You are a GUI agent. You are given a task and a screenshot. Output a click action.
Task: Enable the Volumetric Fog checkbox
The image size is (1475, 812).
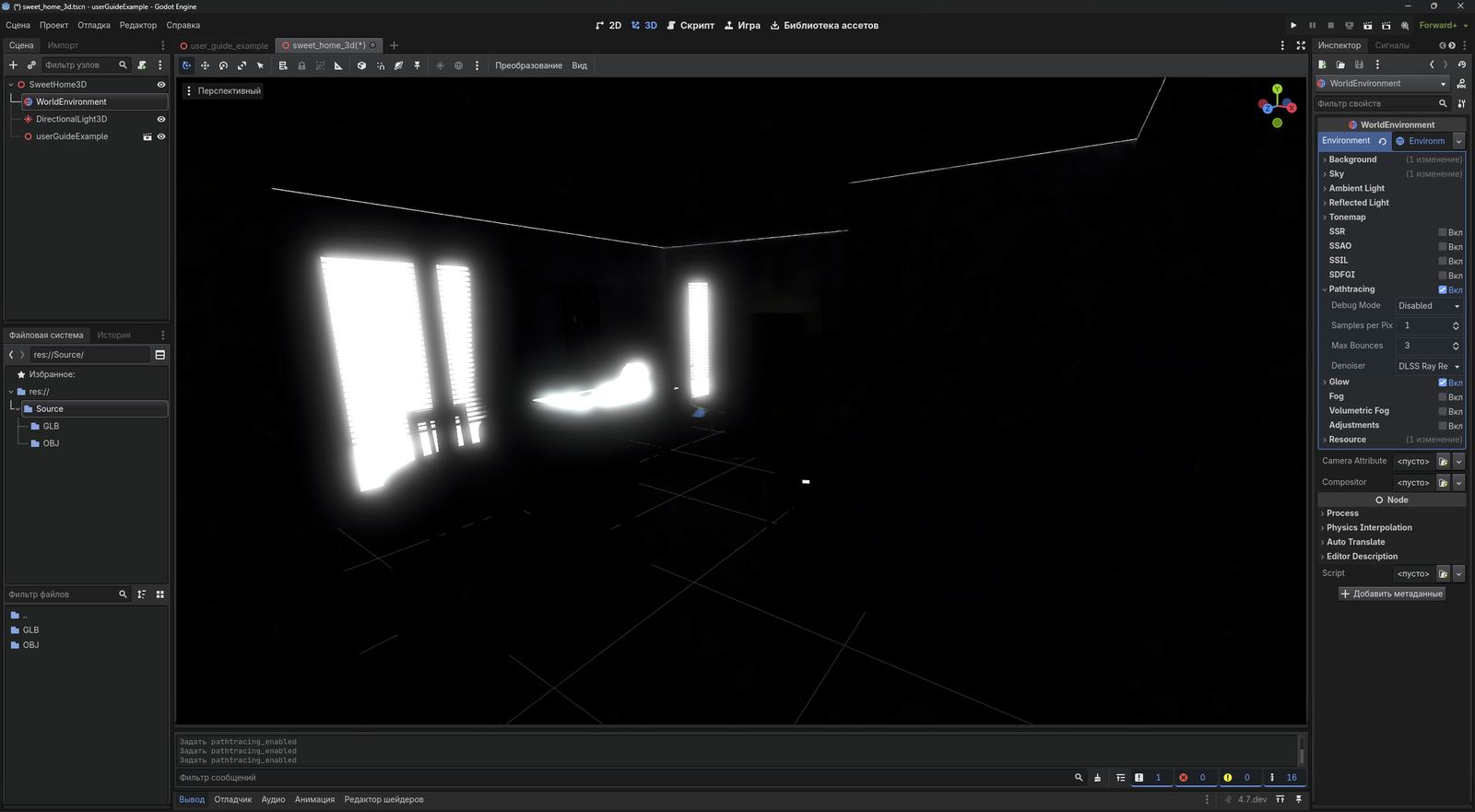click(x=1443, y=411)
